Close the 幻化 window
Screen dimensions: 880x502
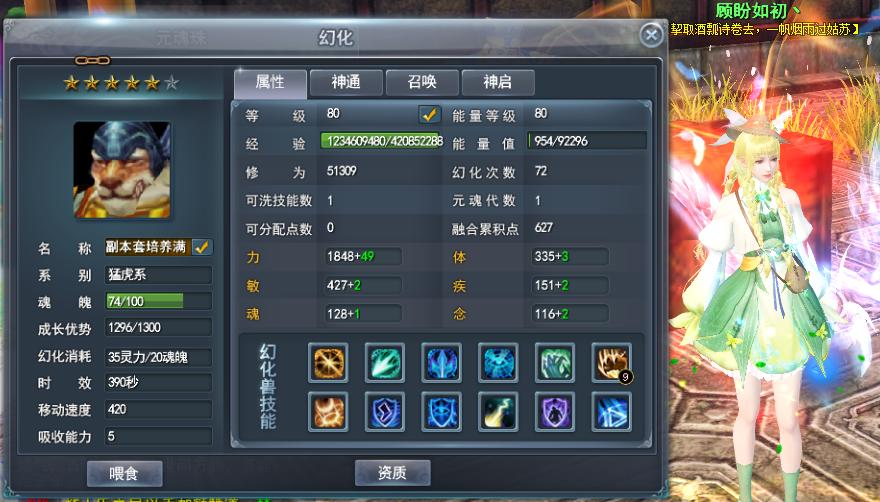tap(651, 35)
